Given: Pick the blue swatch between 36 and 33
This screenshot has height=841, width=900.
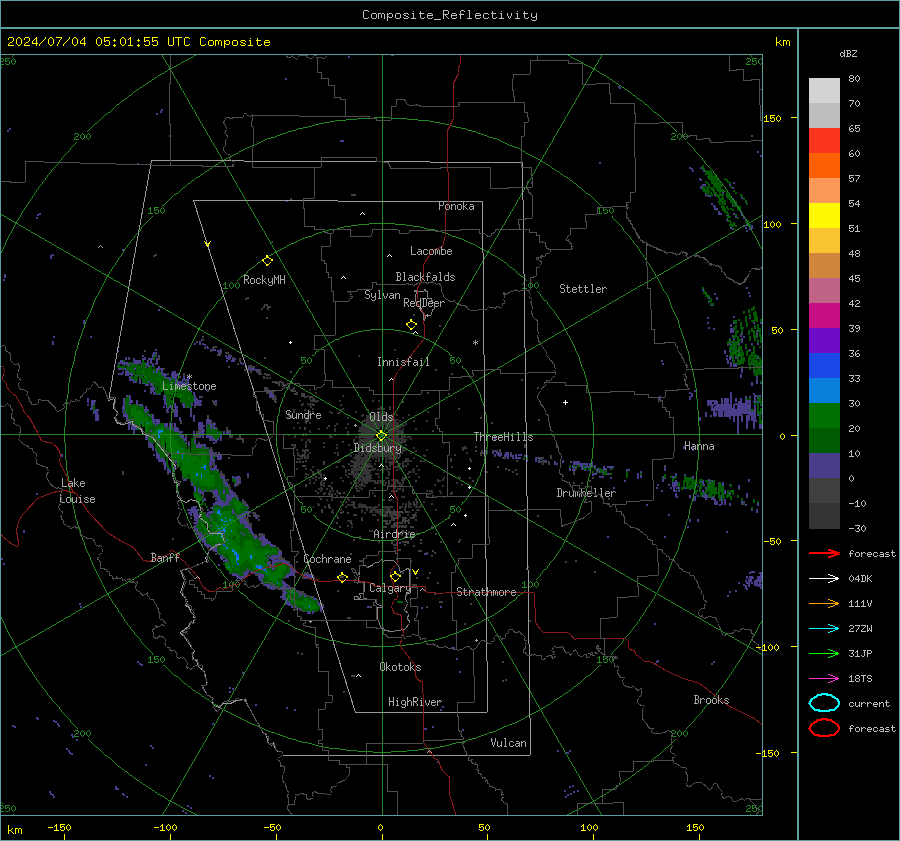Looking at the screenshot, I should tap(824, 366).
